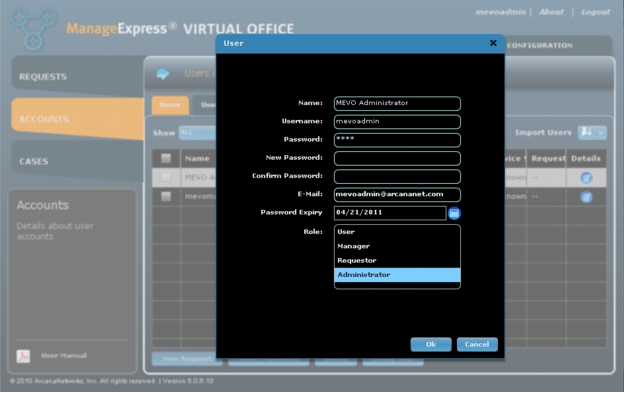Close the User dialog with X
624x393 pixels.
click(x=493, y=43)
